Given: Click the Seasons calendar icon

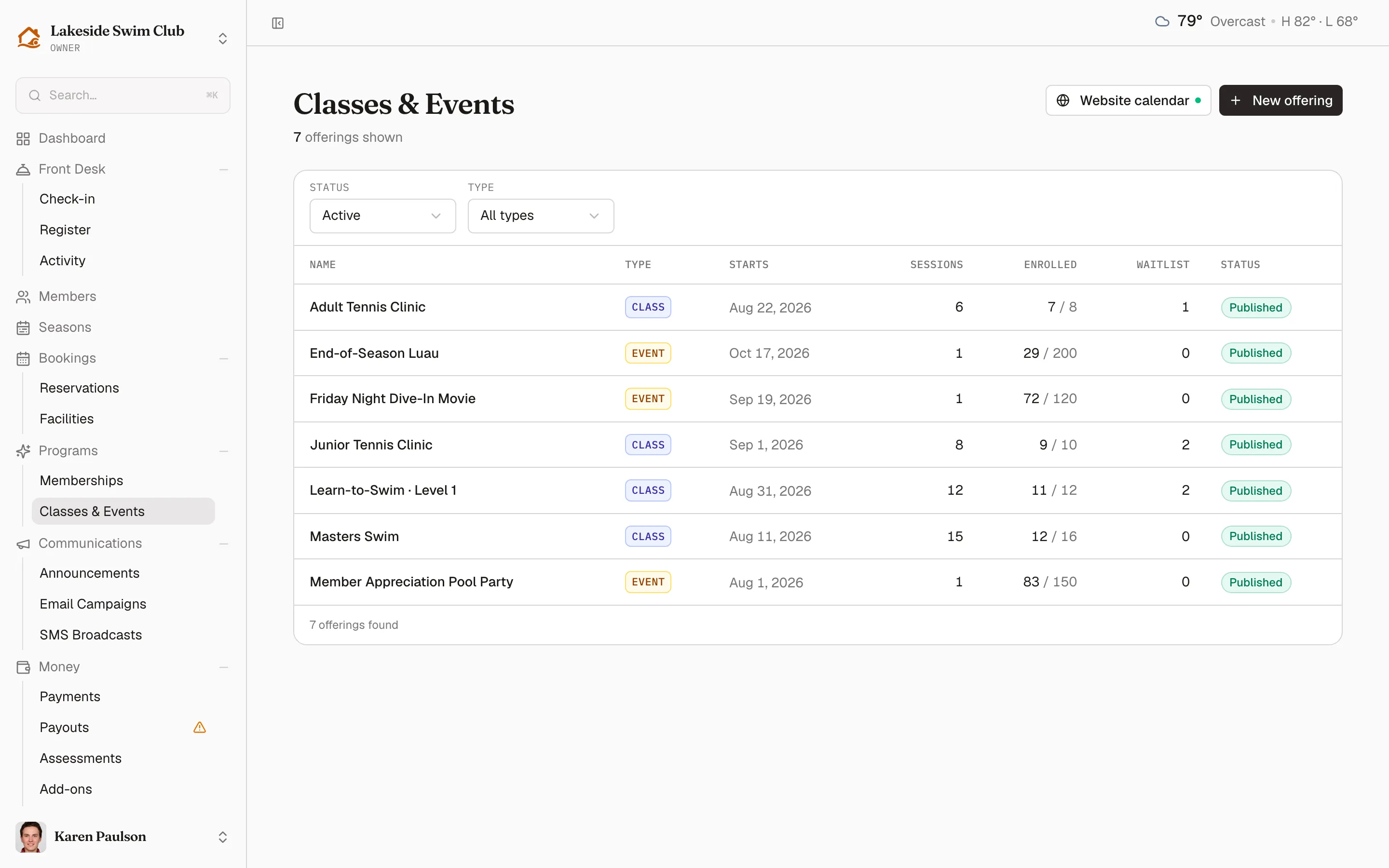Looking at the screenshot, I should point(23,328).
